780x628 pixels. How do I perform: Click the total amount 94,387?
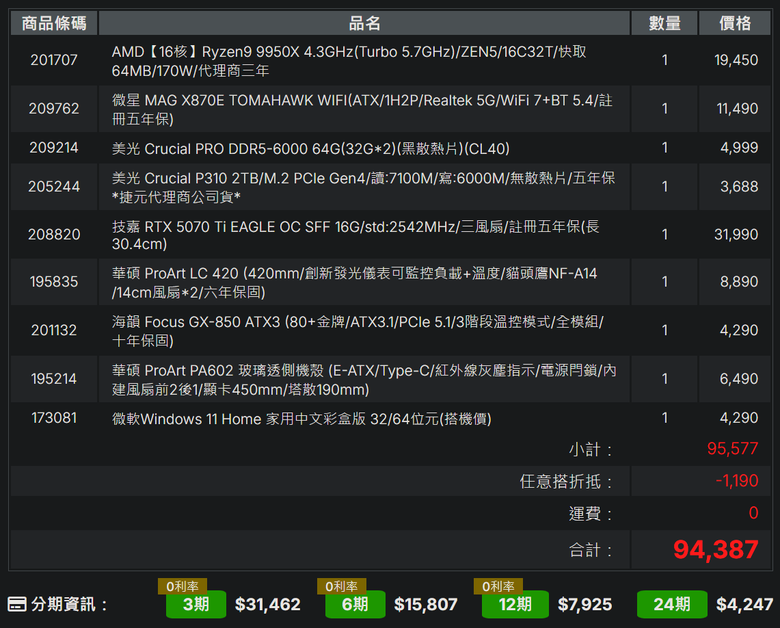(x=715, y=550)
